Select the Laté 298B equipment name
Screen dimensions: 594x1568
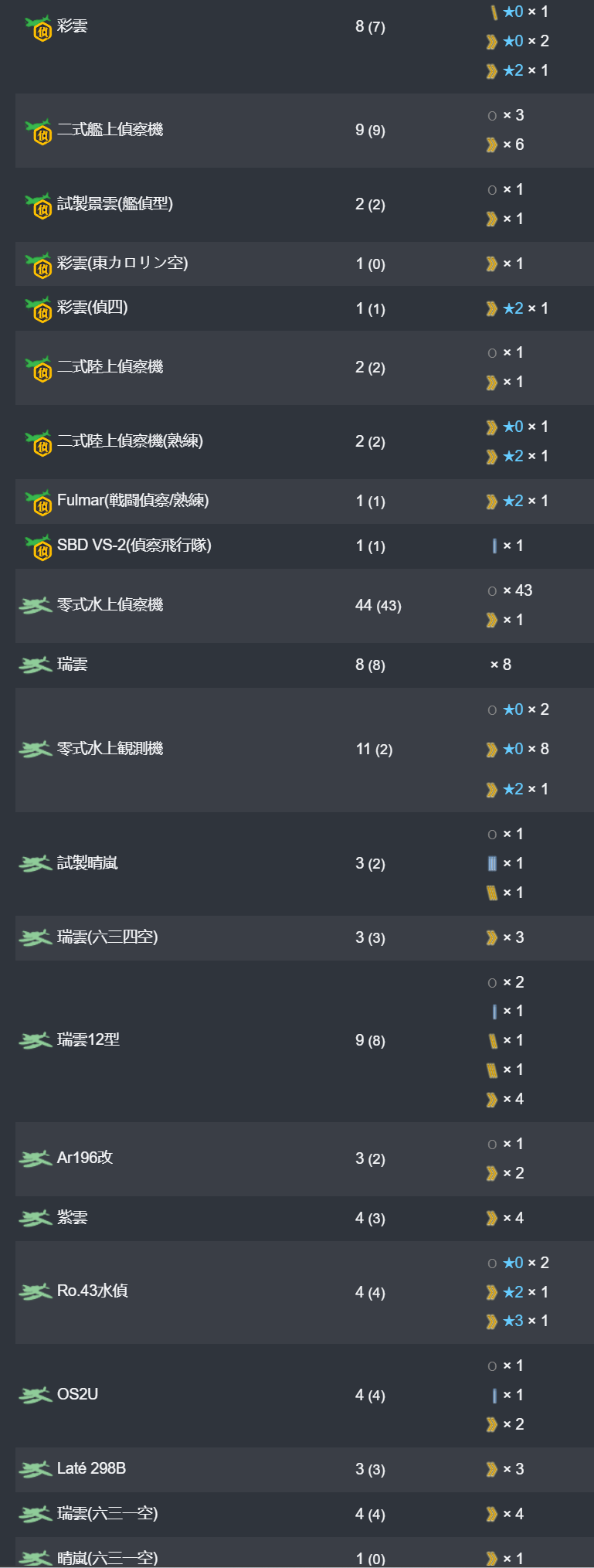(x=91, y=1469)
